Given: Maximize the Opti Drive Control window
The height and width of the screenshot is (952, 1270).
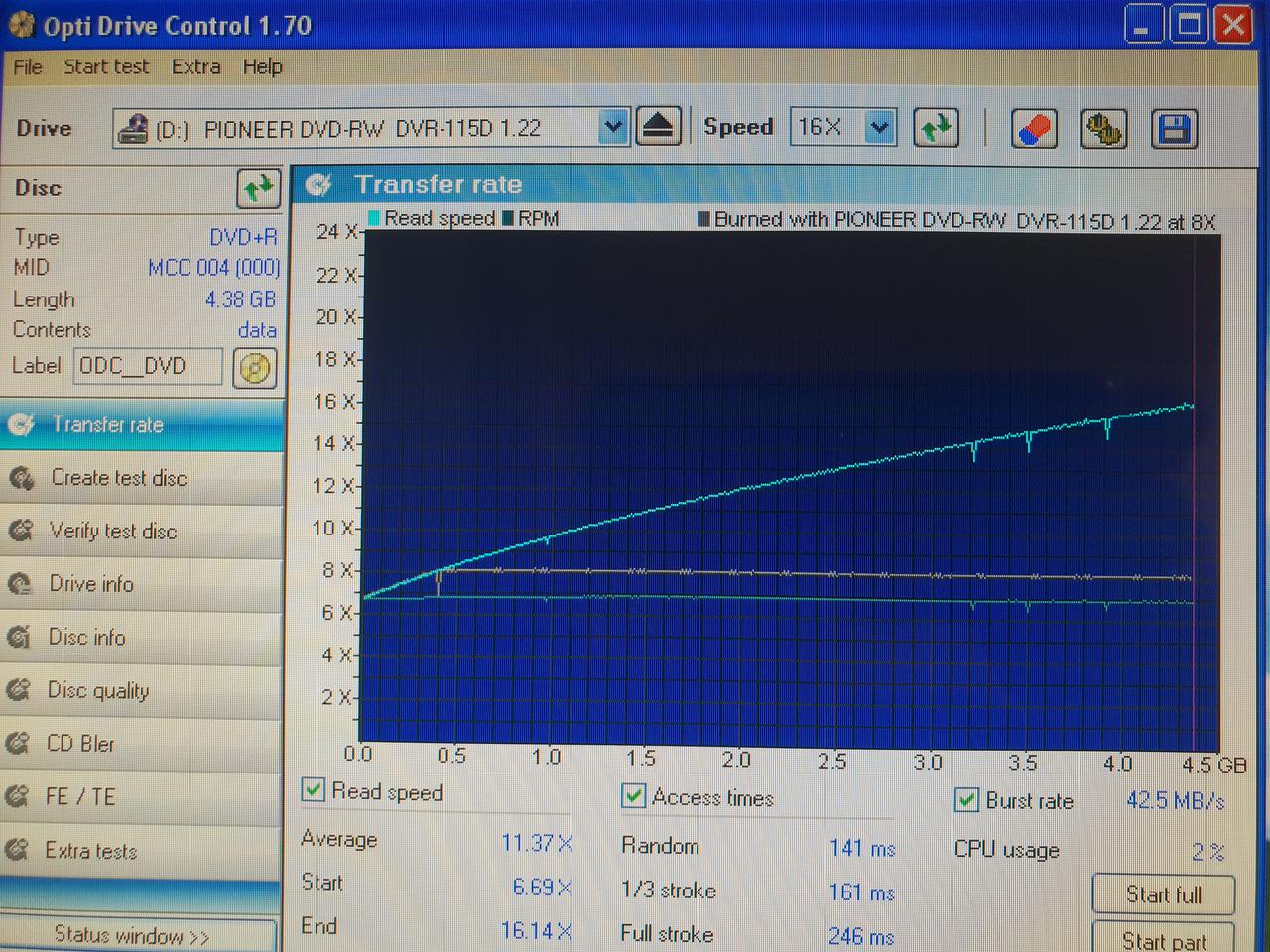Looking at the screenshot, I should 1189,25.
